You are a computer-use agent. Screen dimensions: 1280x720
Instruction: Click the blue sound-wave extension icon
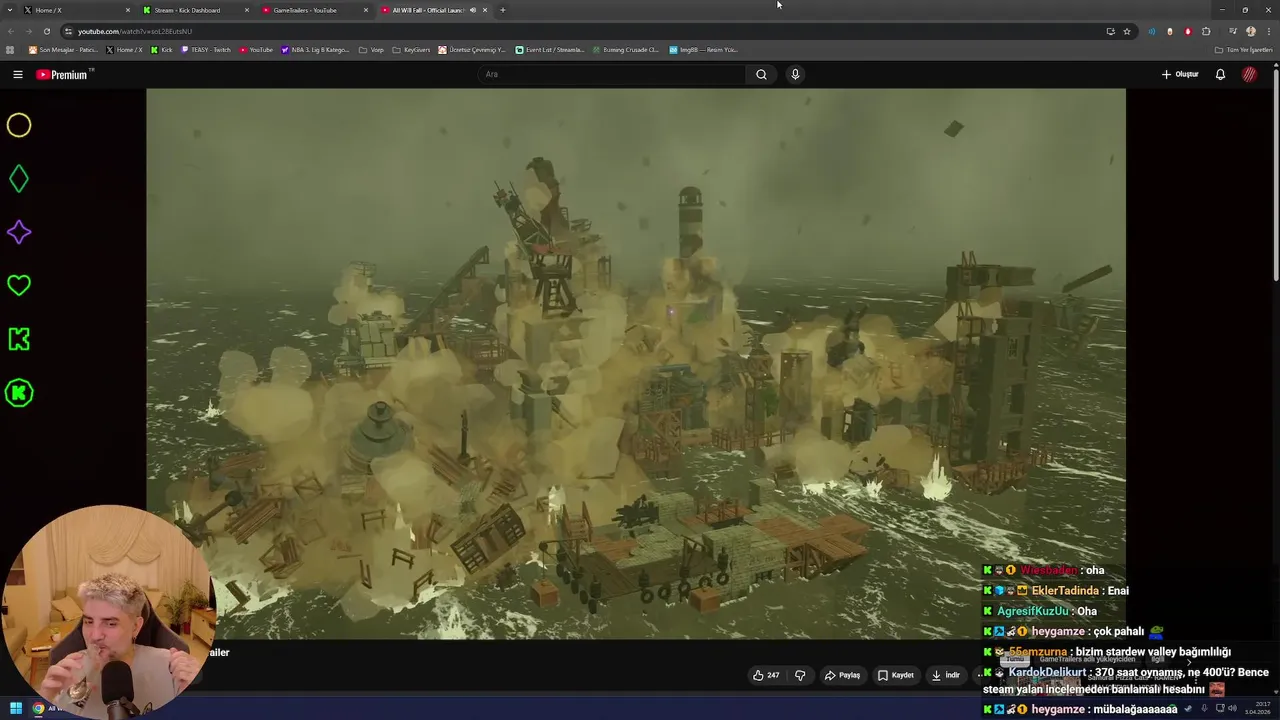[1152, 31]
